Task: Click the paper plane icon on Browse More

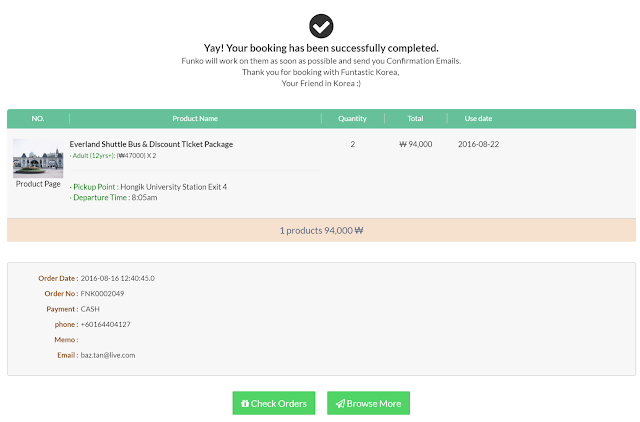Action: pyautogui.click(x=340, y=403)
